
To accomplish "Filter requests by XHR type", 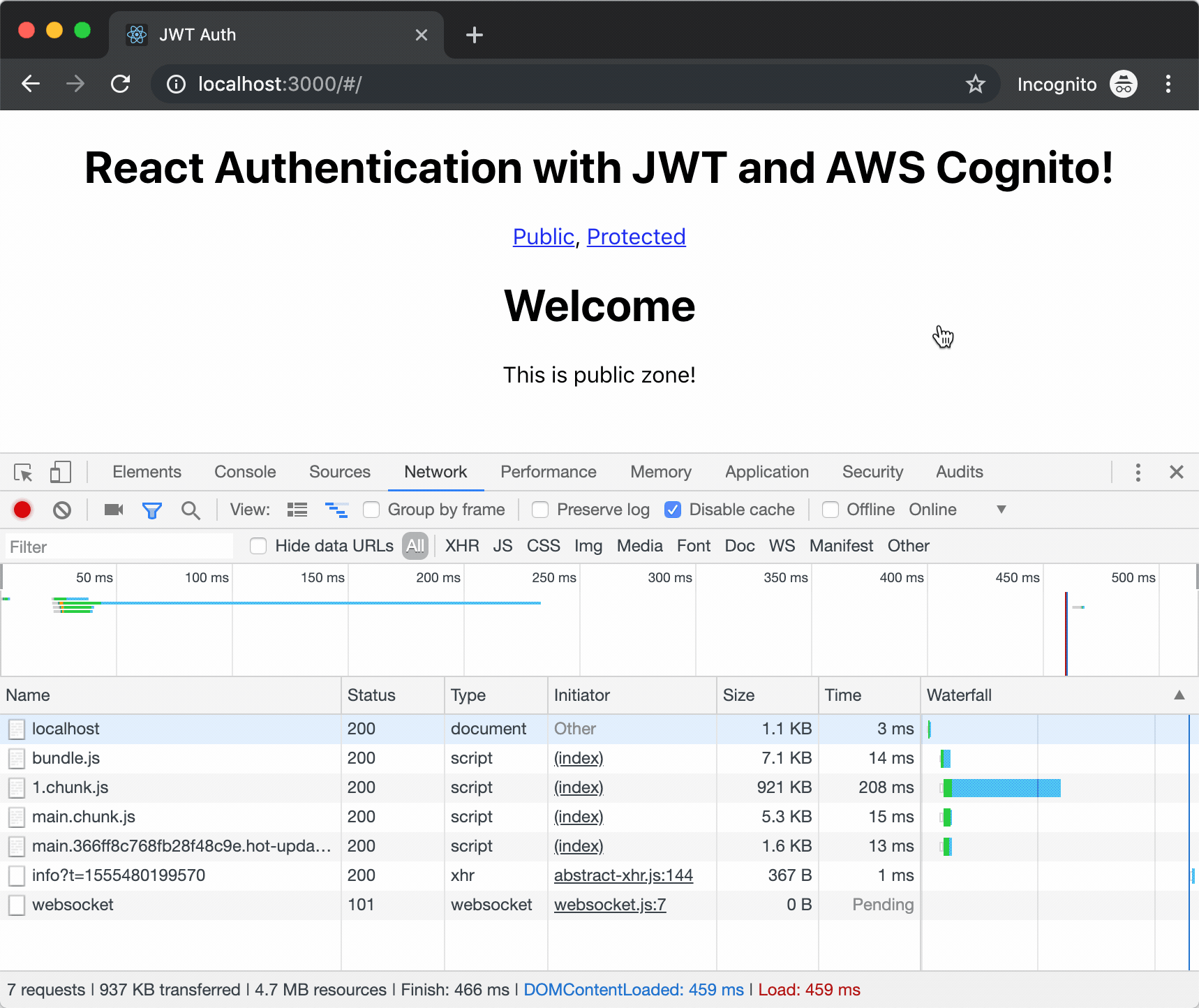I will (x=462, y=546).
